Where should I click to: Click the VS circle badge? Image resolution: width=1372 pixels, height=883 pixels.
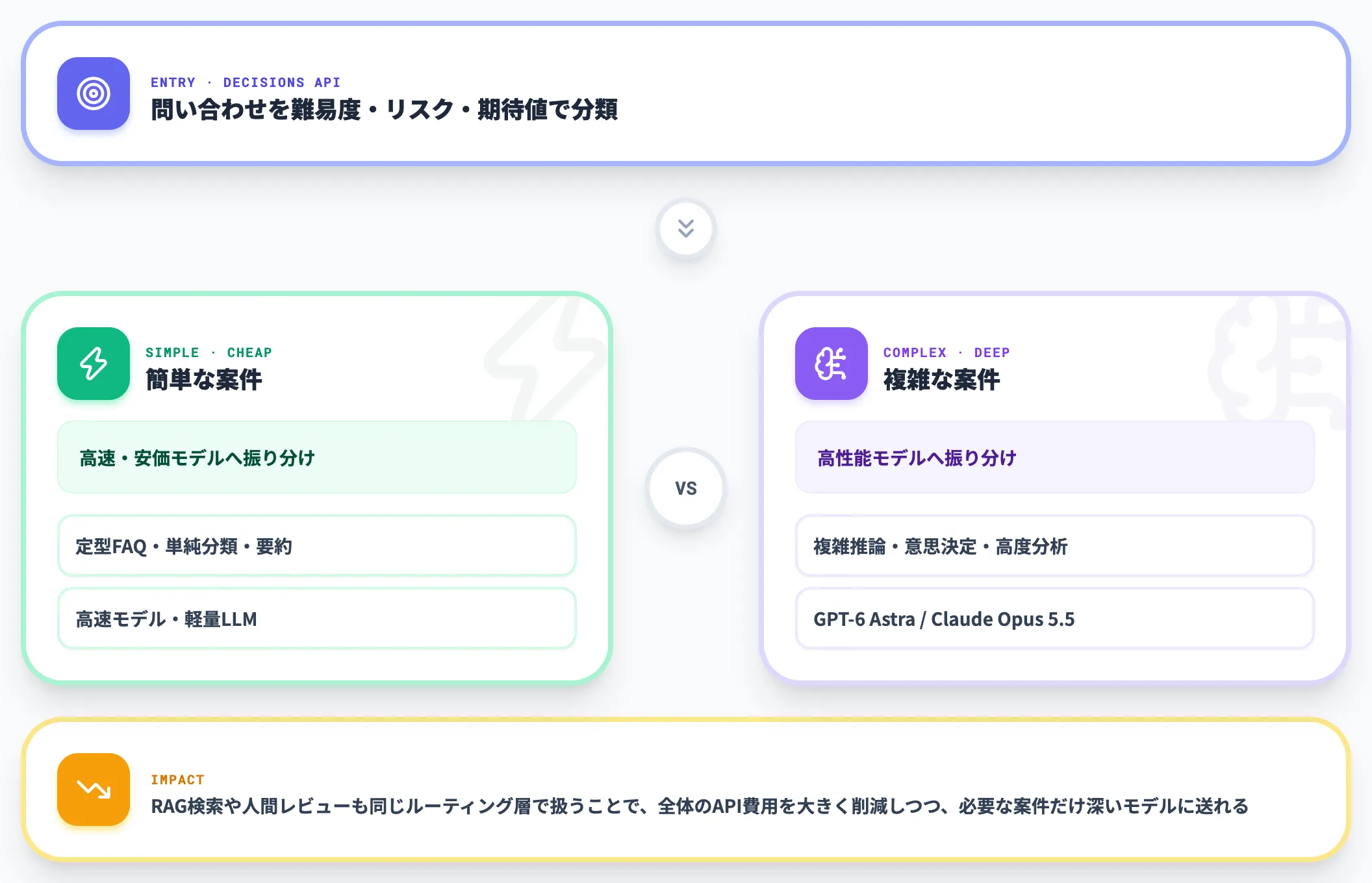686,488
